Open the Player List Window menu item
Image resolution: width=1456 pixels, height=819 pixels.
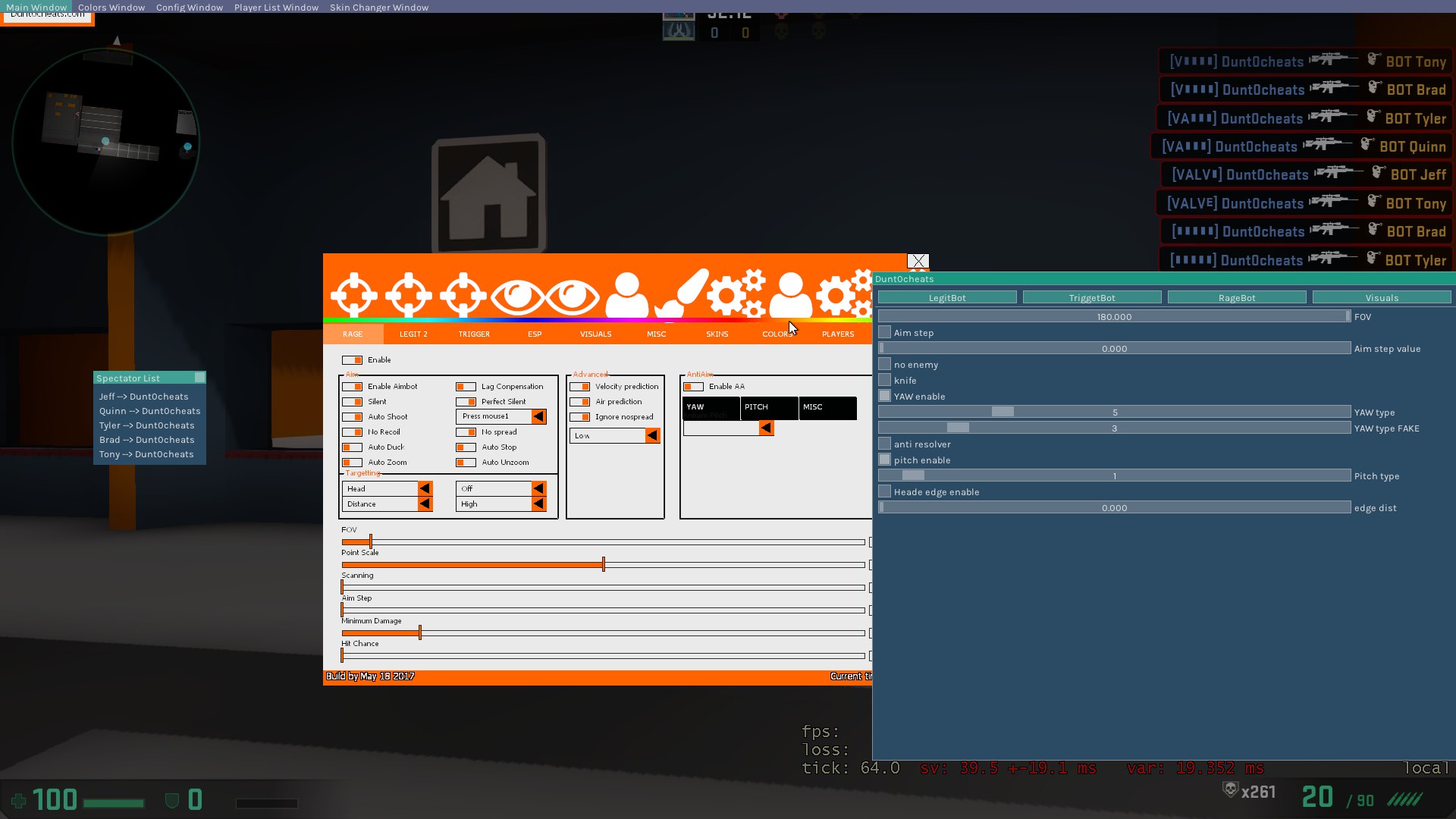point(276,7)
